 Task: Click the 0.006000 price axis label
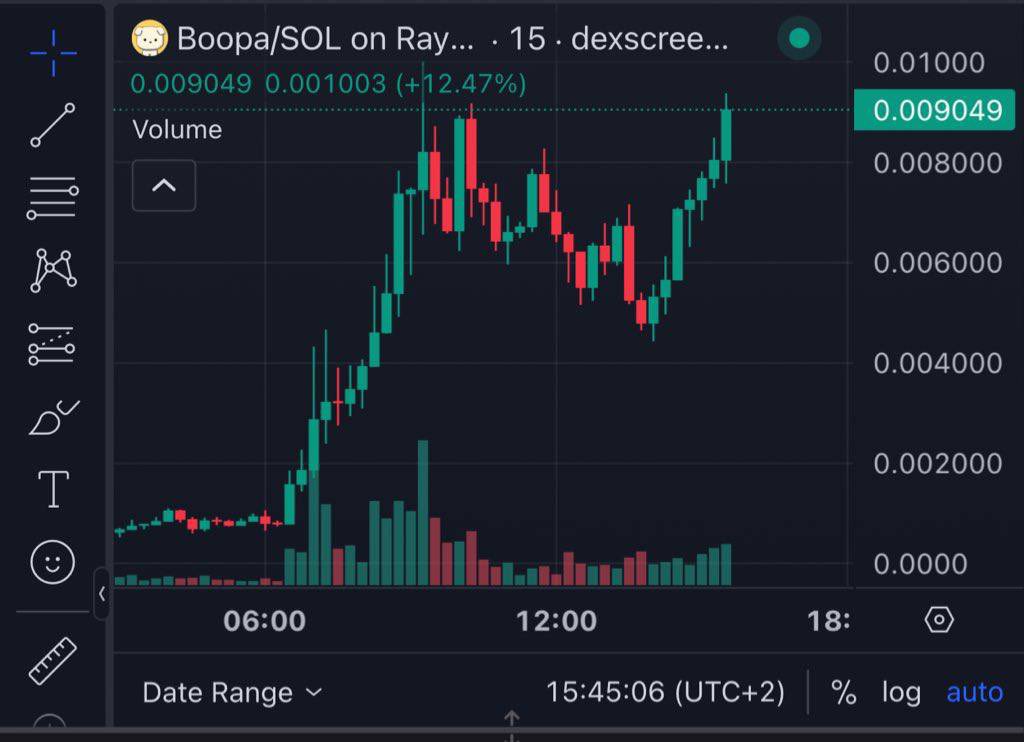tap(938, 263)
